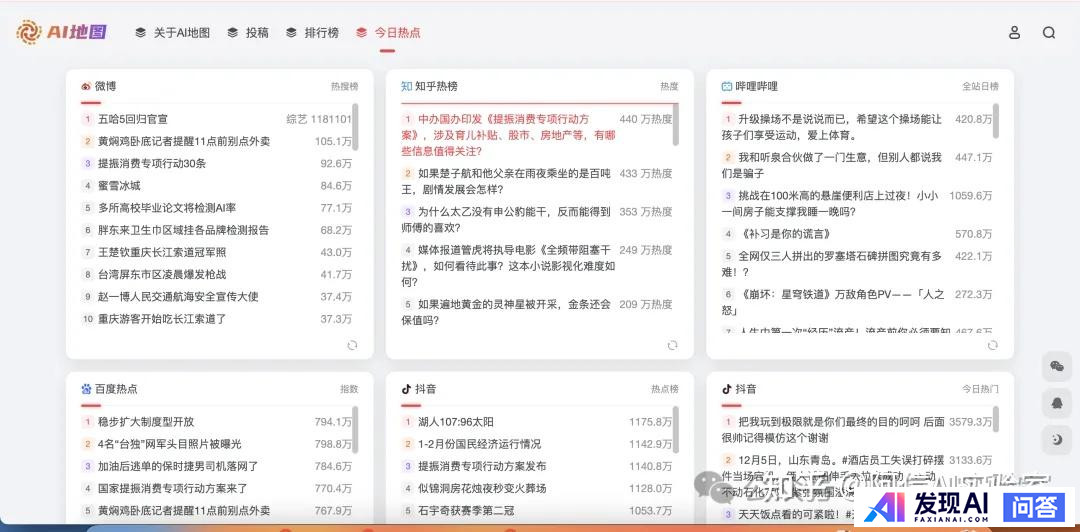Open 媒体报道管虎将执导电影 question
Viewport: 1080px width, 532px height.
pyautogui.click(x=507, y=265)
